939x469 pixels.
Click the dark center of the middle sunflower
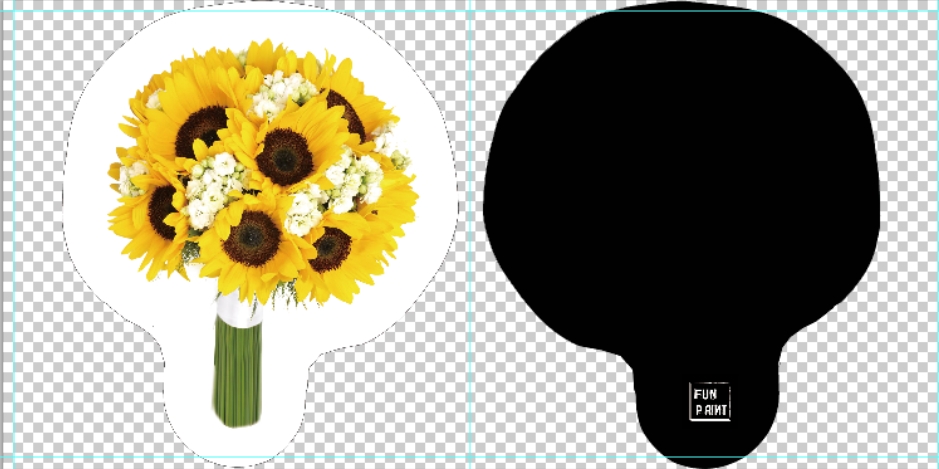click(286, 156)
